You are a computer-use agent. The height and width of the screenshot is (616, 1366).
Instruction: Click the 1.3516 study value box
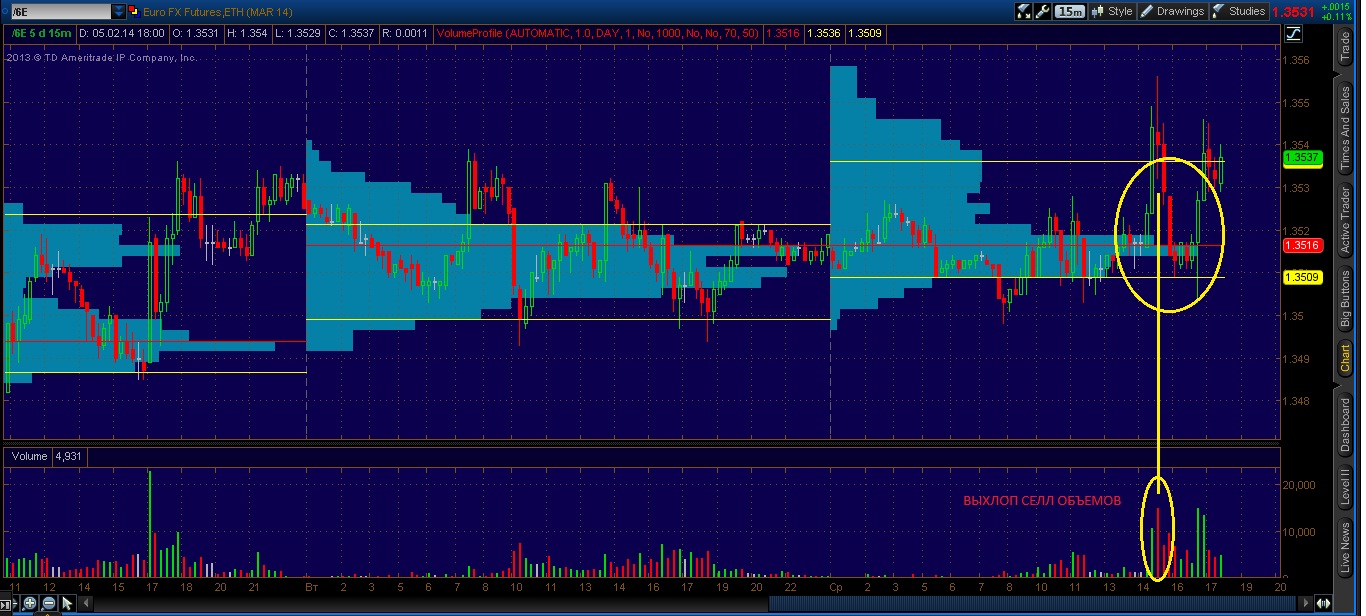(x=783, y=33)
